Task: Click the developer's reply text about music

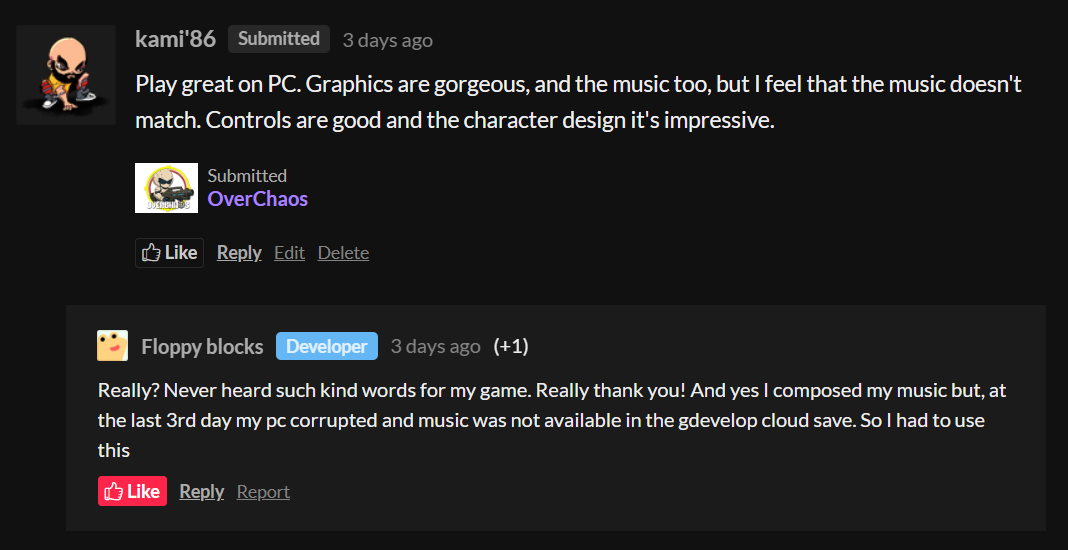Action: point(540,420)
